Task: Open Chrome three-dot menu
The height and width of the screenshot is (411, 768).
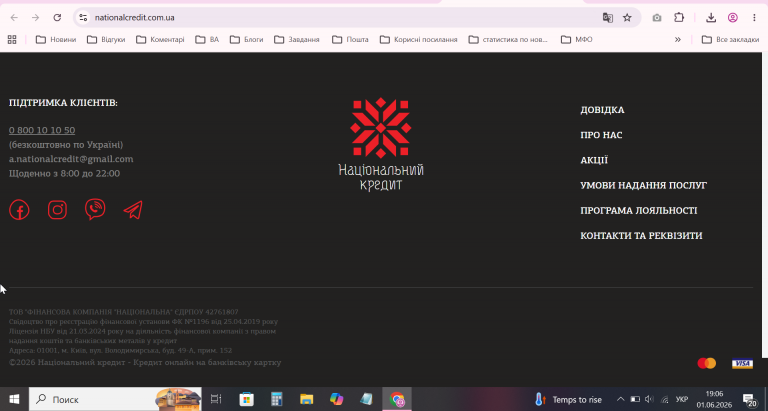Action: [754, 18]
